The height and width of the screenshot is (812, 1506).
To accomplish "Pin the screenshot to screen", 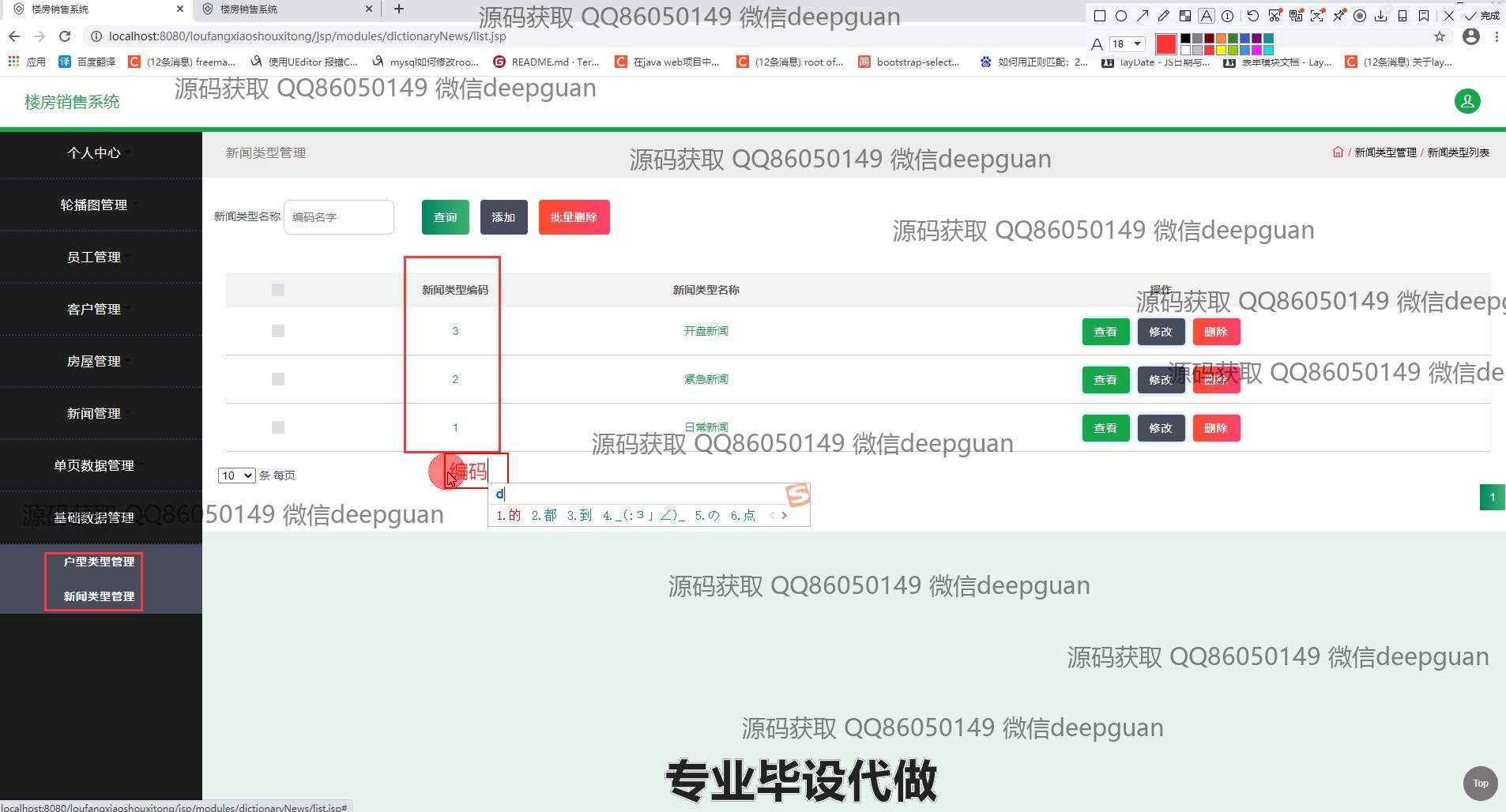I will click(1338, 16).
